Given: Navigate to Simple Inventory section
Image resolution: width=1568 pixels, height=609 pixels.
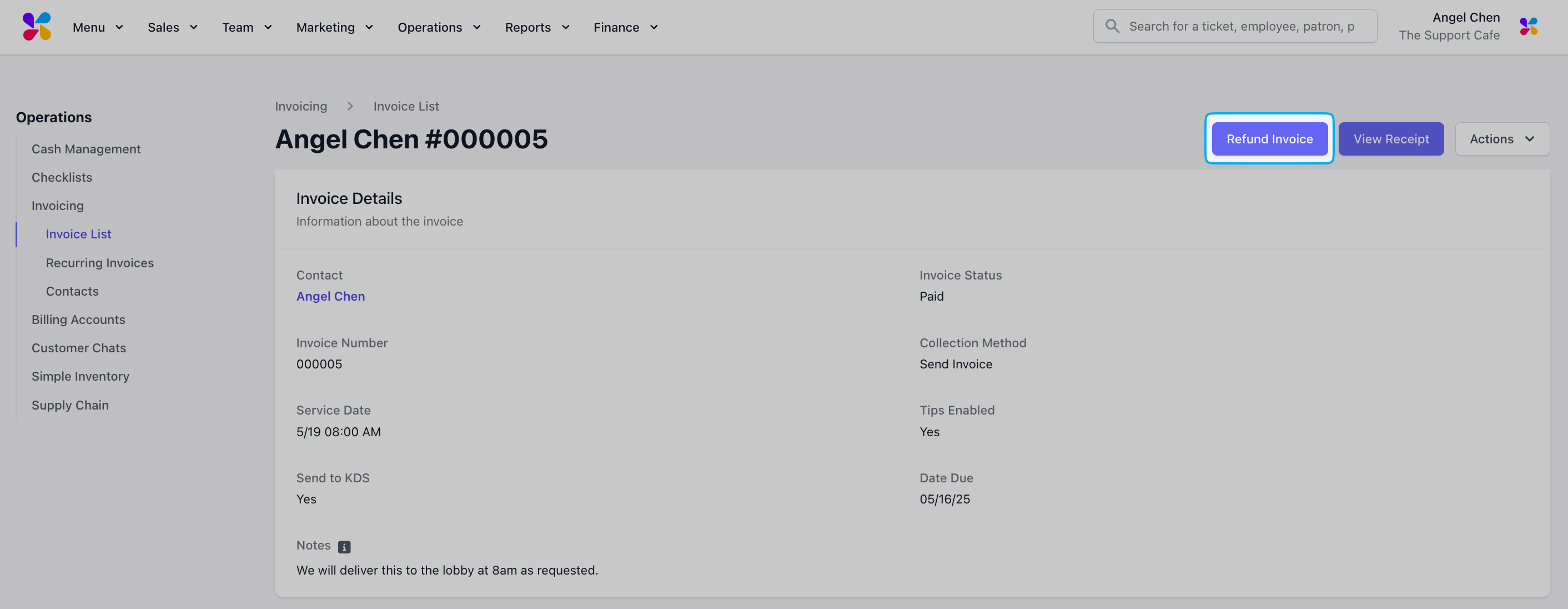Looking at the screenshot, I should [81, 376].
